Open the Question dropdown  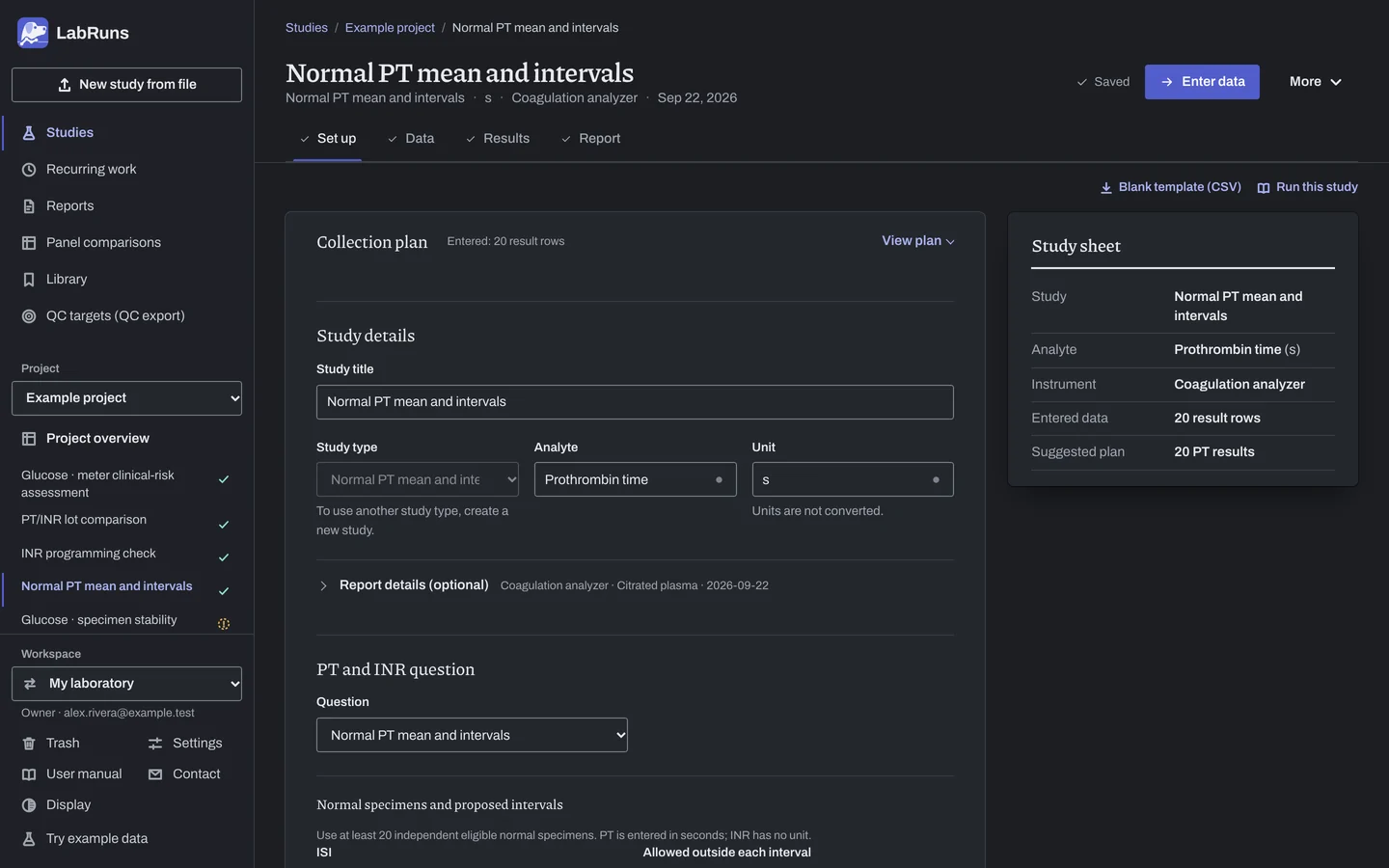472,735
